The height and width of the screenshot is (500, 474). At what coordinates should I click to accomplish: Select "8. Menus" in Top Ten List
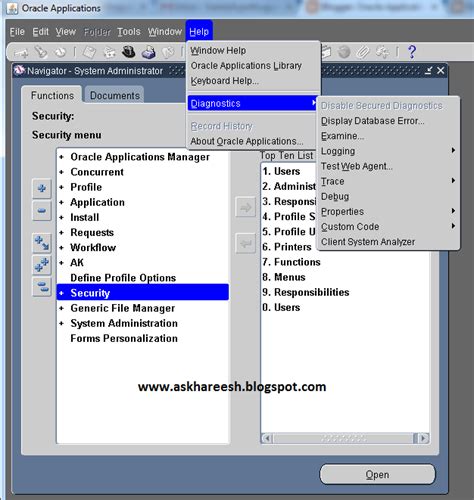tap(284, 277)
